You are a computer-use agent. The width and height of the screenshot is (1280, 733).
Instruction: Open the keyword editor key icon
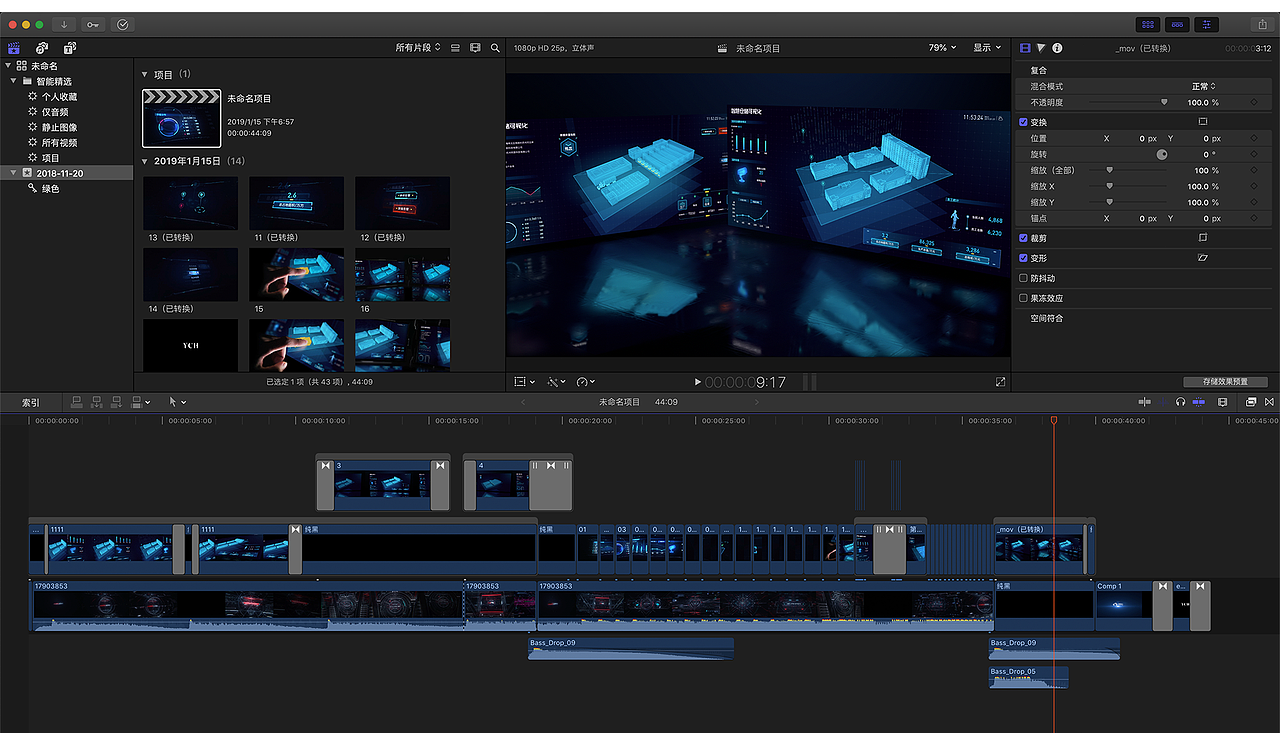pos(94,24)
